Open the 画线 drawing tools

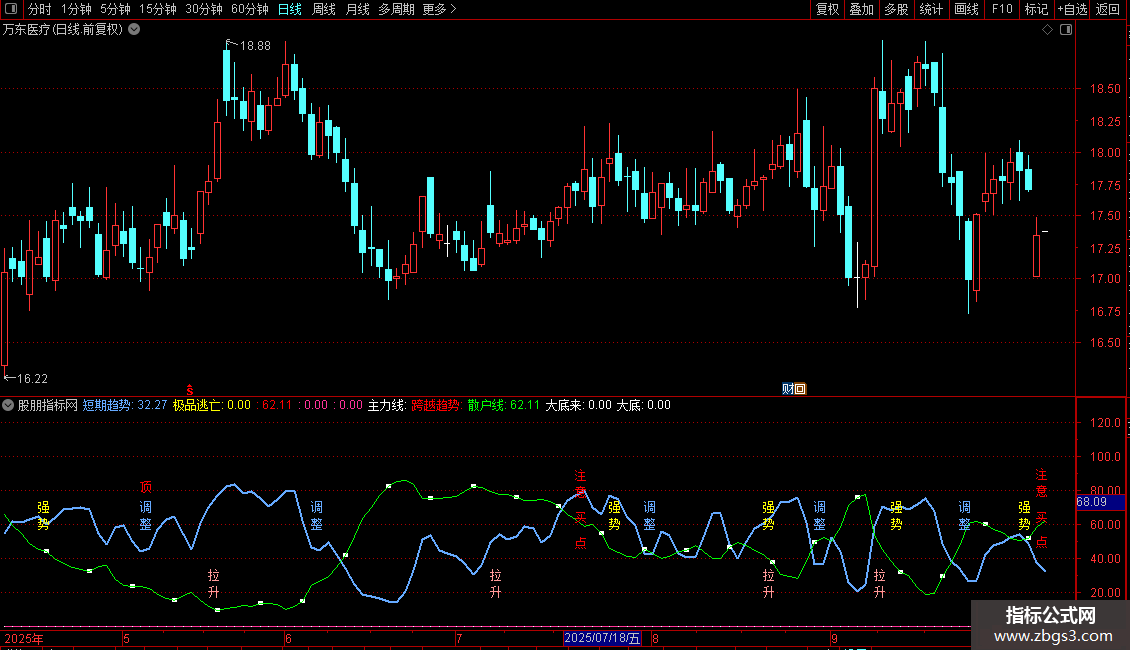(966, 10)
